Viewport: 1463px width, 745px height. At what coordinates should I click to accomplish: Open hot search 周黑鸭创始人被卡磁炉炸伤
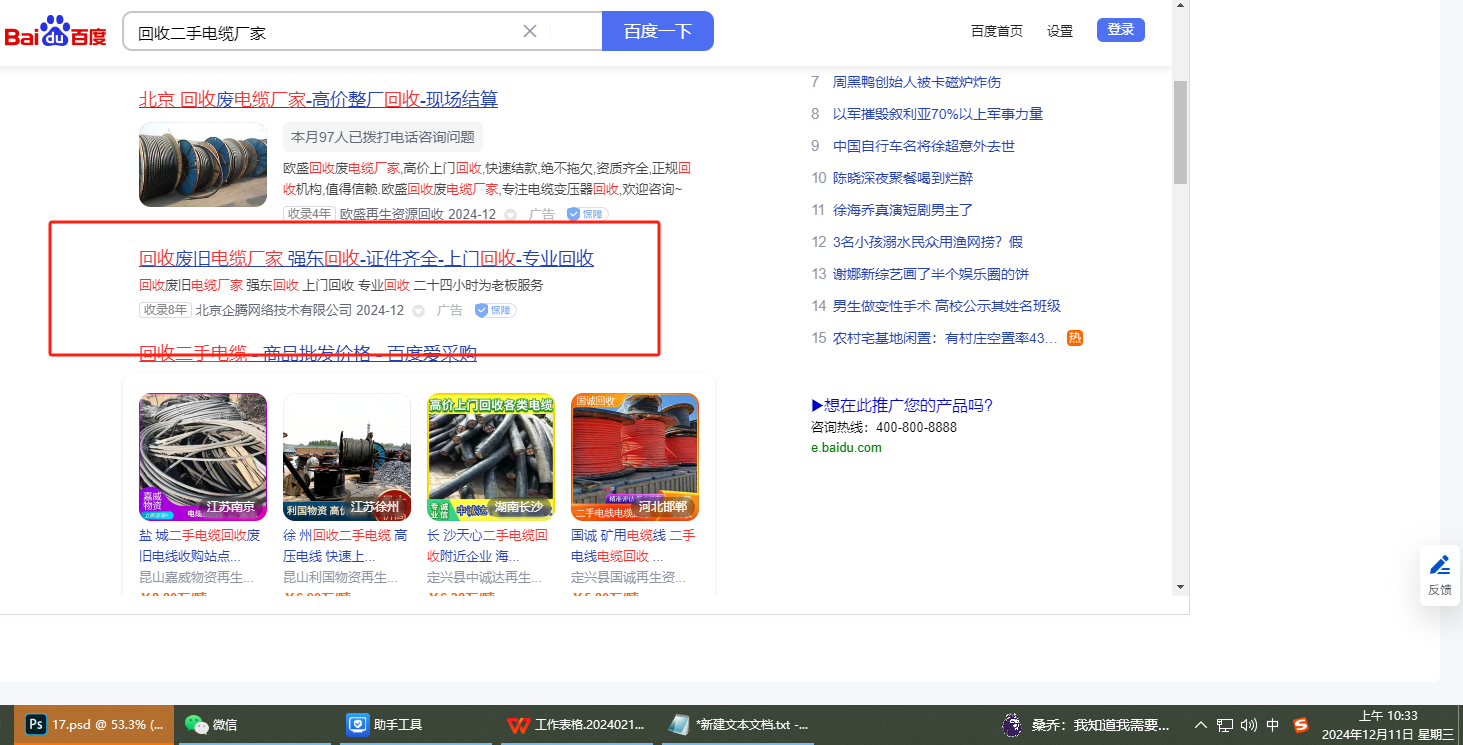pyautogui.click(x=917, y=82)
